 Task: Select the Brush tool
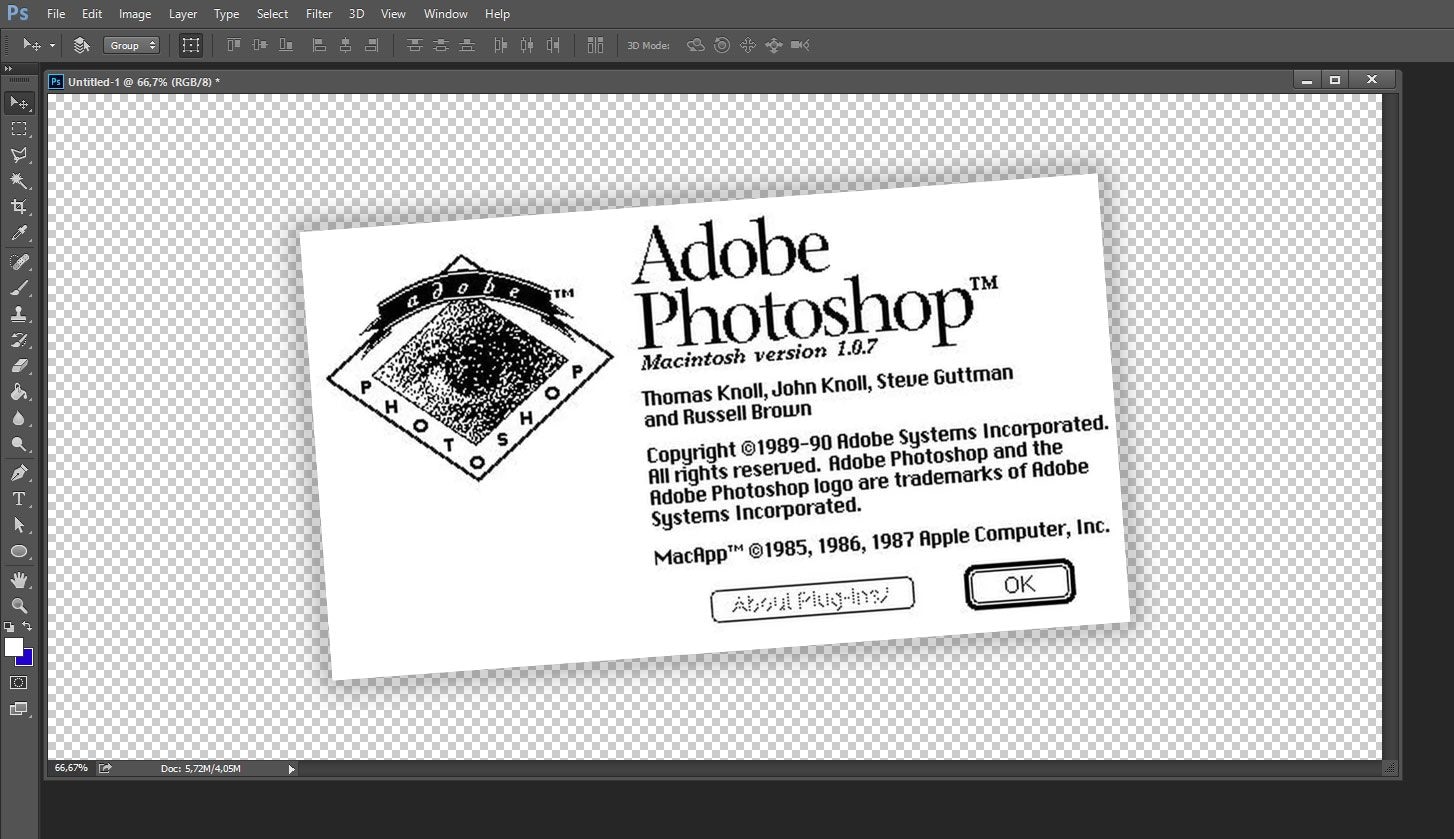tap(19, 288)
